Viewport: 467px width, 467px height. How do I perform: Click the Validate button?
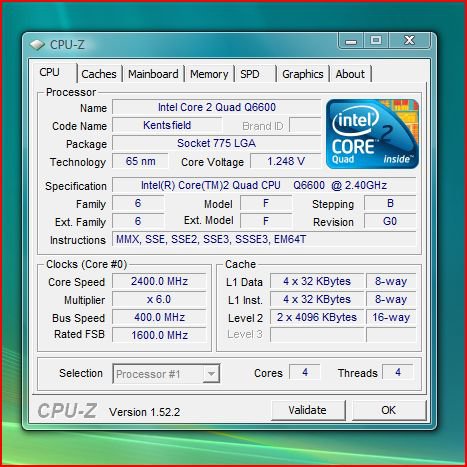coord(308,410)
